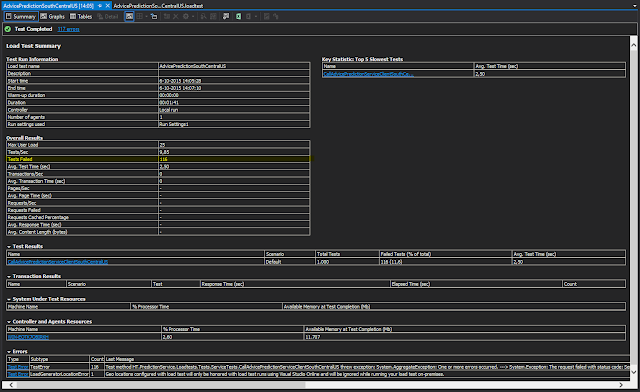640x392 pixels.
Task: Click the Duration row label
Action: tap(16, 102)
